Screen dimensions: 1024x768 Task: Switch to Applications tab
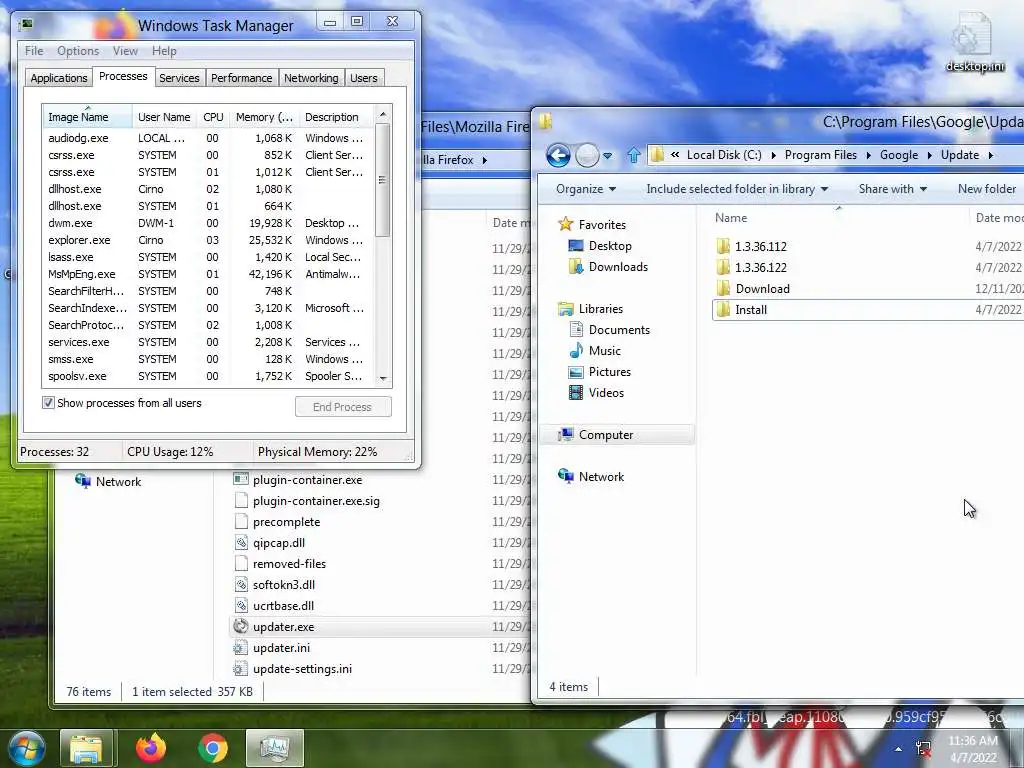59,78
